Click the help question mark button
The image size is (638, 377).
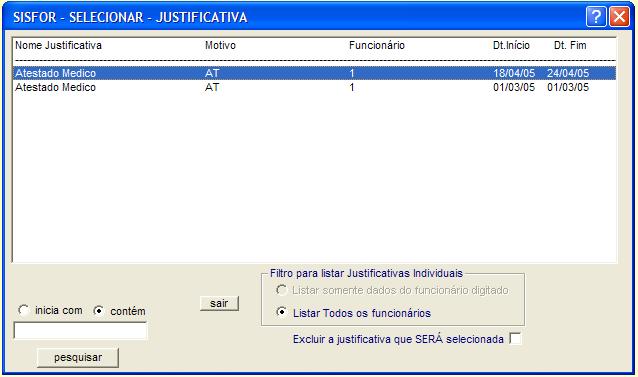596,17
